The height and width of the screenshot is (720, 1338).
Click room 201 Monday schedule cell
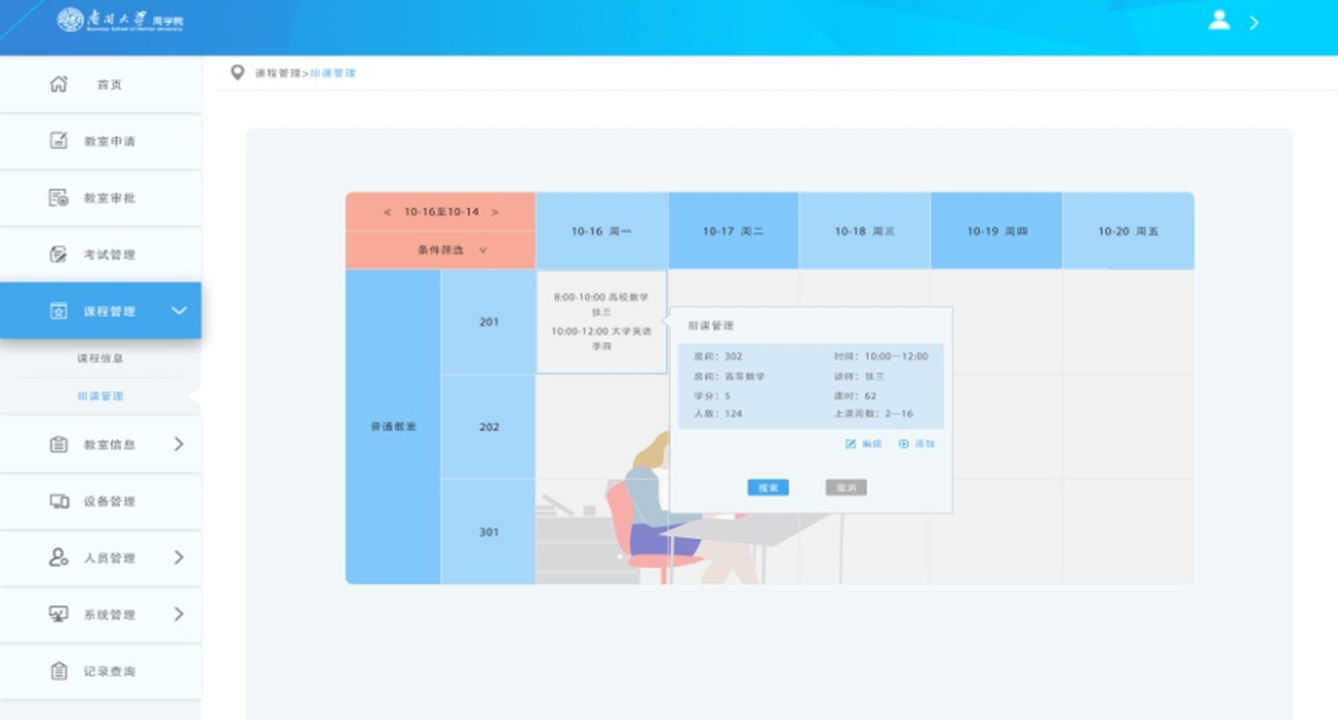pos(601,322)
